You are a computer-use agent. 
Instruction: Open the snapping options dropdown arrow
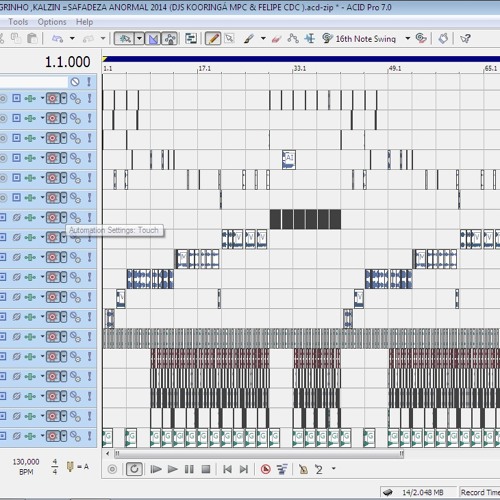(x=139, y=39)
